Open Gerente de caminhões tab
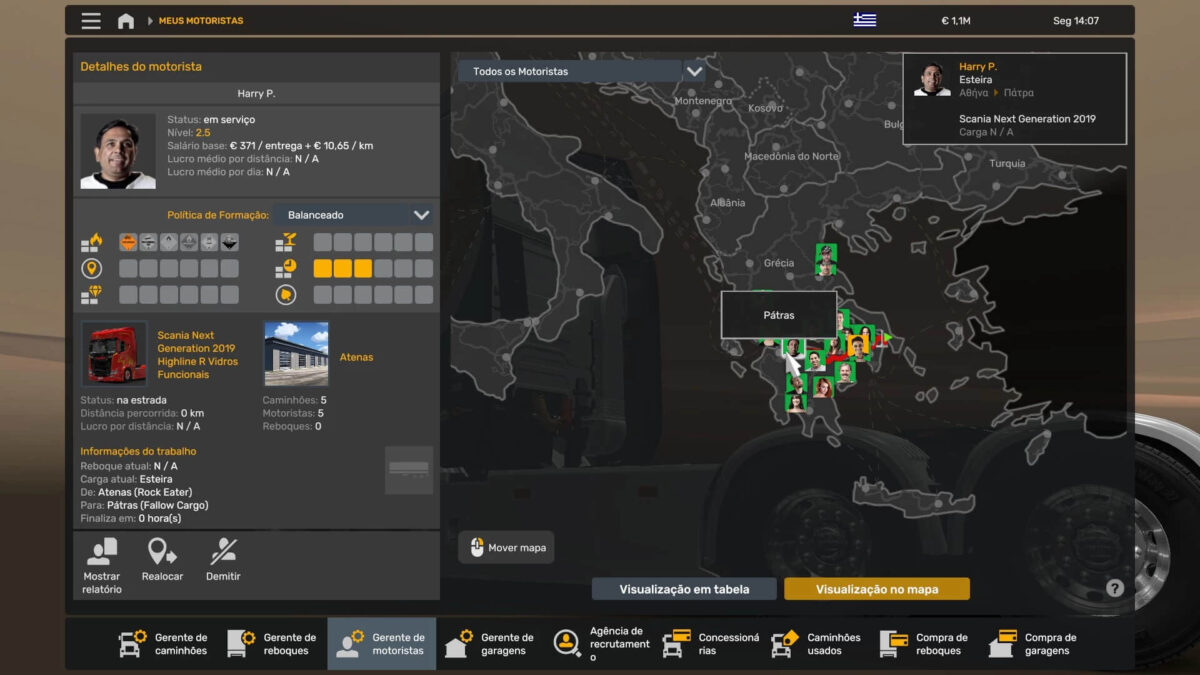The width and height of the screenshot is (1200, 675). (164, 644)
